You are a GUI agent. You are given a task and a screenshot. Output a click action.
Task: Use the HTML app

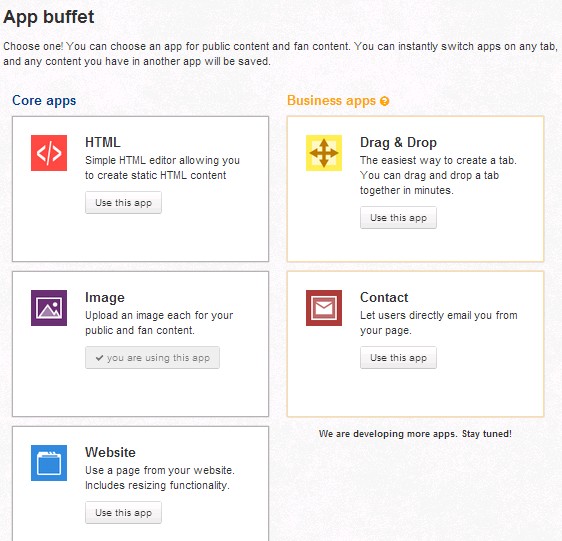(x=123, y=203)
